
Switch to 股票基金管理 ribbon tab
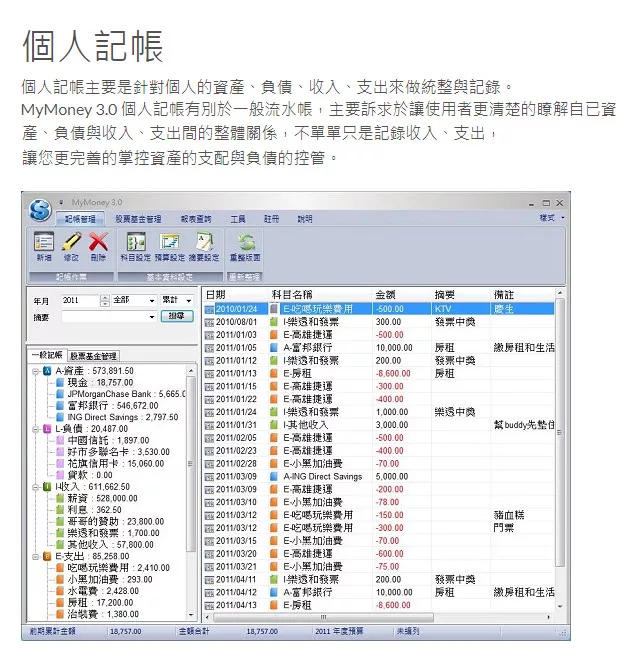(138, 218)
